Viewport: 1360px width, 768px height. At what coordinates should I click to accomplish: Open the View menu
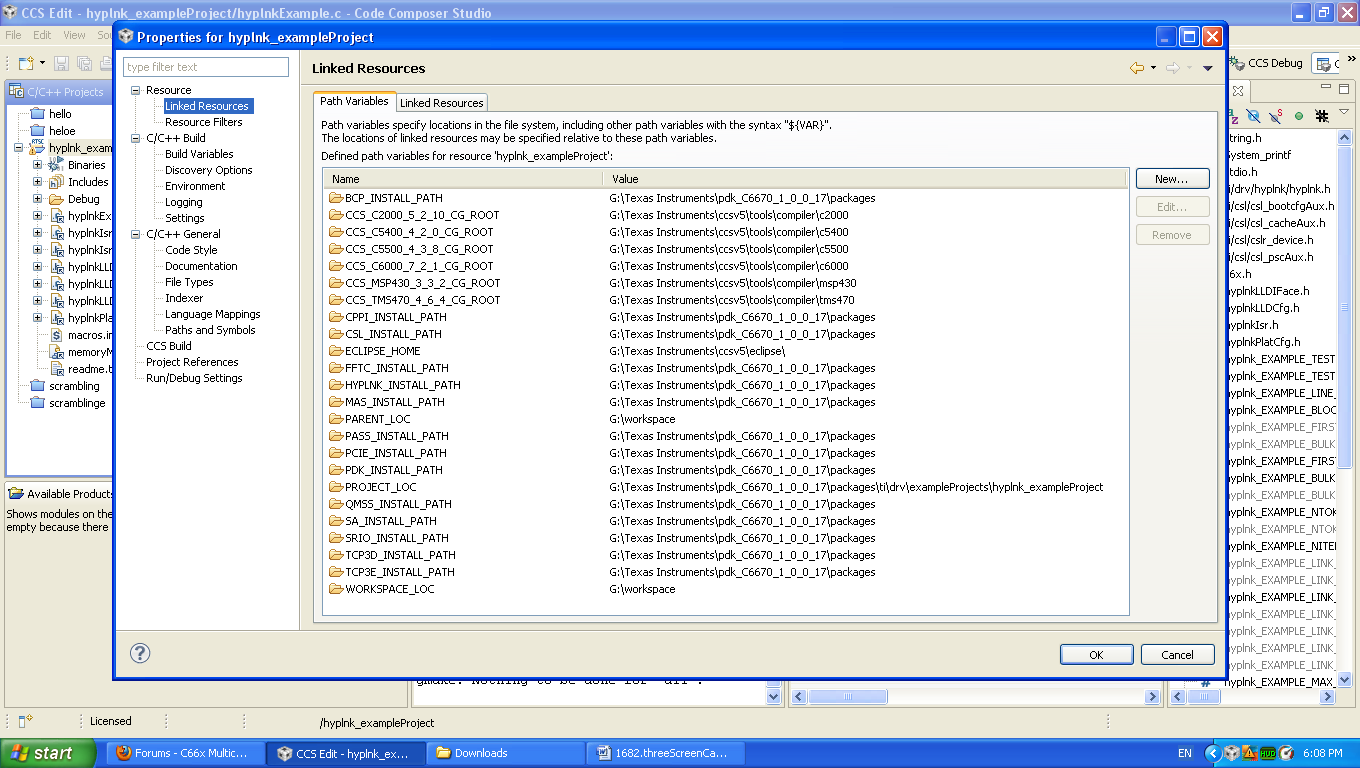[75, 35]
